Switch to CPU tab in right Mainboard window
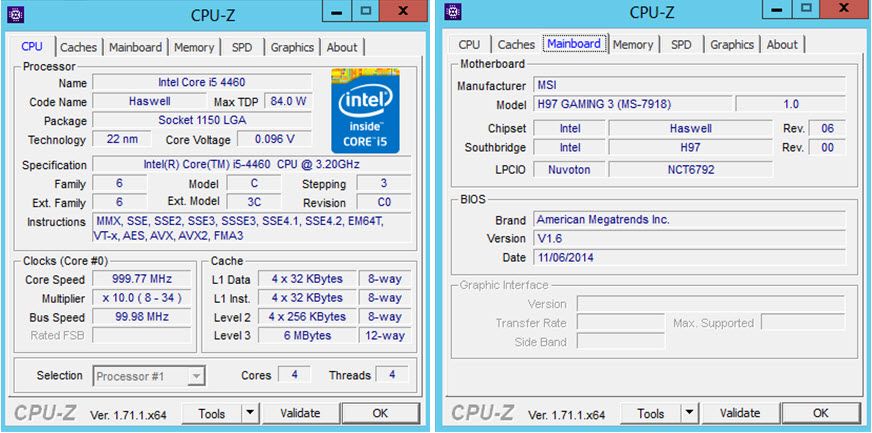The width and height of the screenshot is (872, 433). pyautogui.click(x=469, y=44)
